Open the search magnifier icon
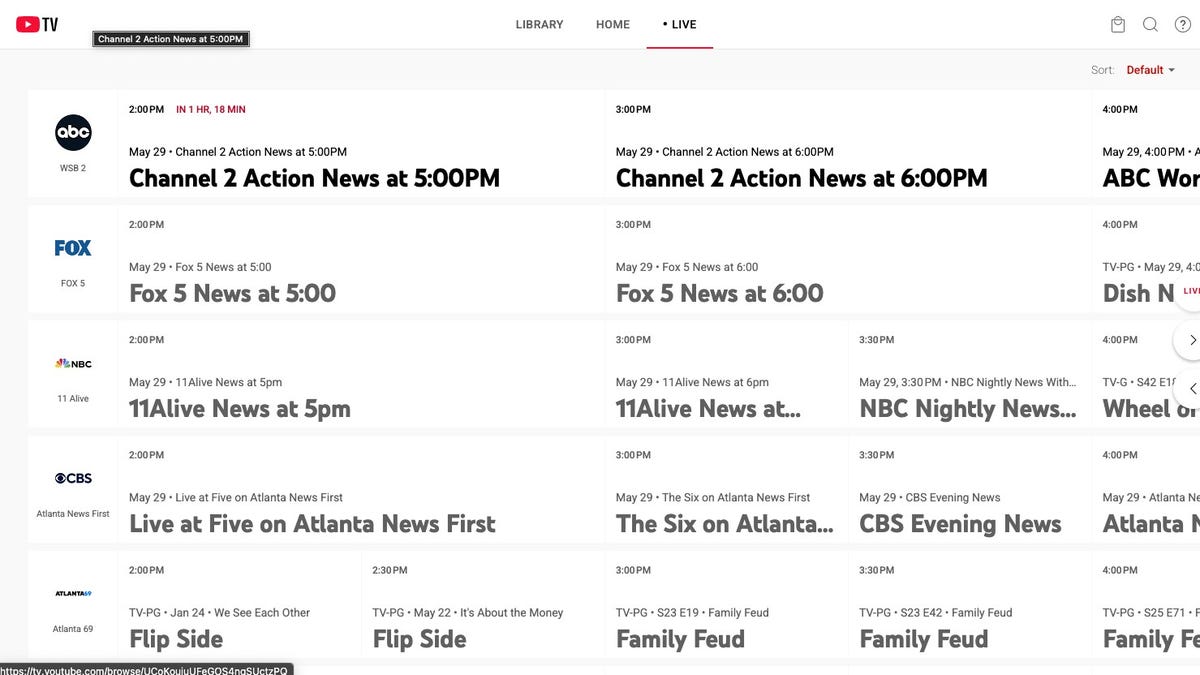This screenshot has width=1200, height=675. tap(1150, 24)
